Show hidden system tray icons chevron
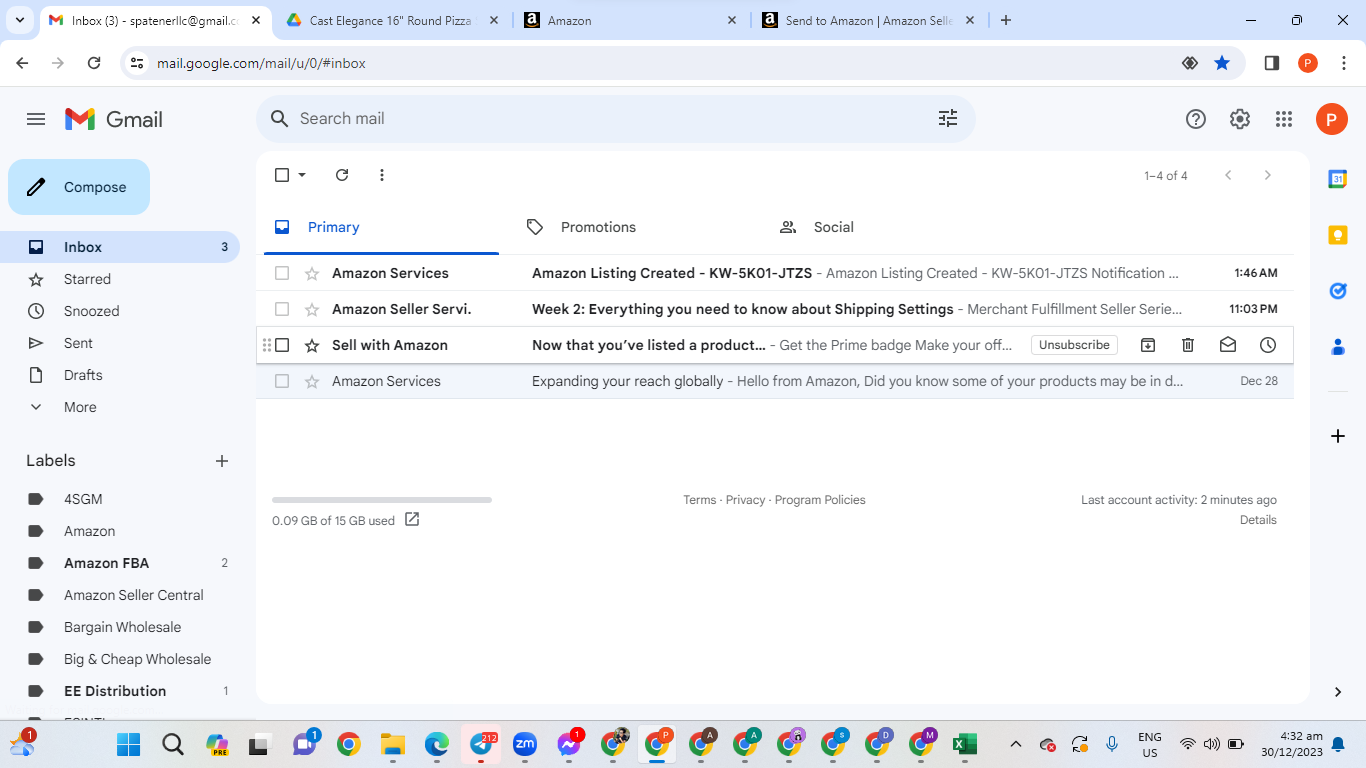The image size is (1366, 768). pyautogui.click(x=1016, y=744)
